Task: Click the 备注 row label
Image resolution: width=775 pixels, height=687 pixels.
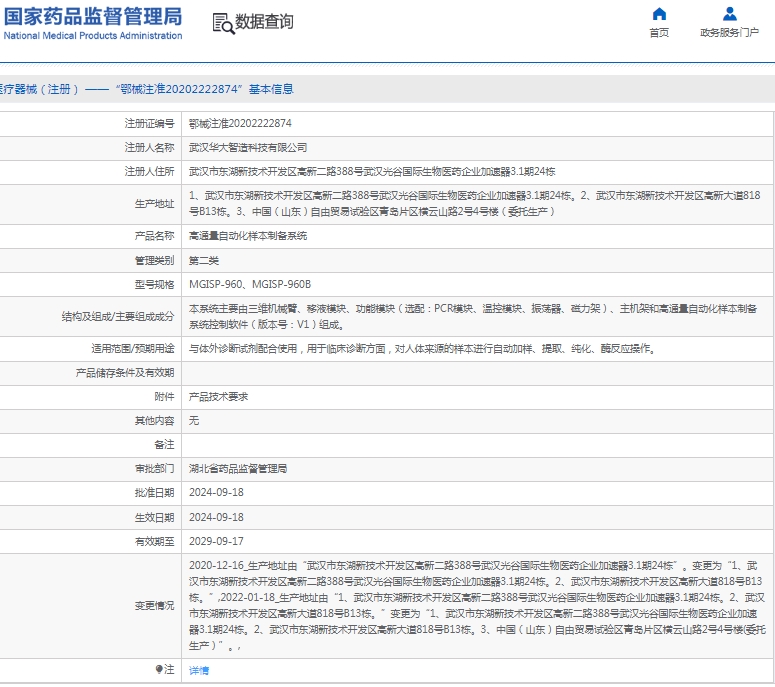Action: [164, 445]
